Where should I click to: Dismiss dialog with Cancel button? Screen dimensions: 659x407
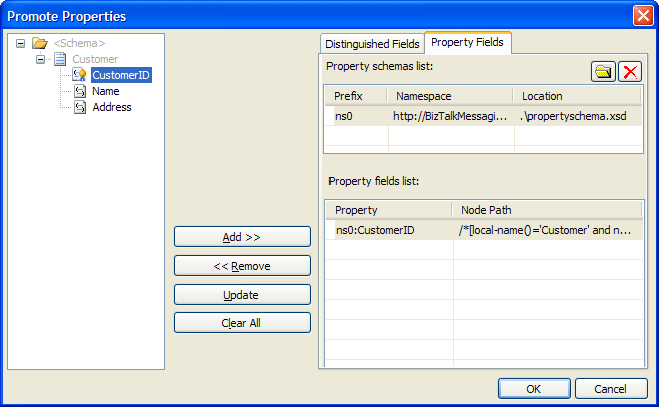pyautogui.click(x=611, y=388)
